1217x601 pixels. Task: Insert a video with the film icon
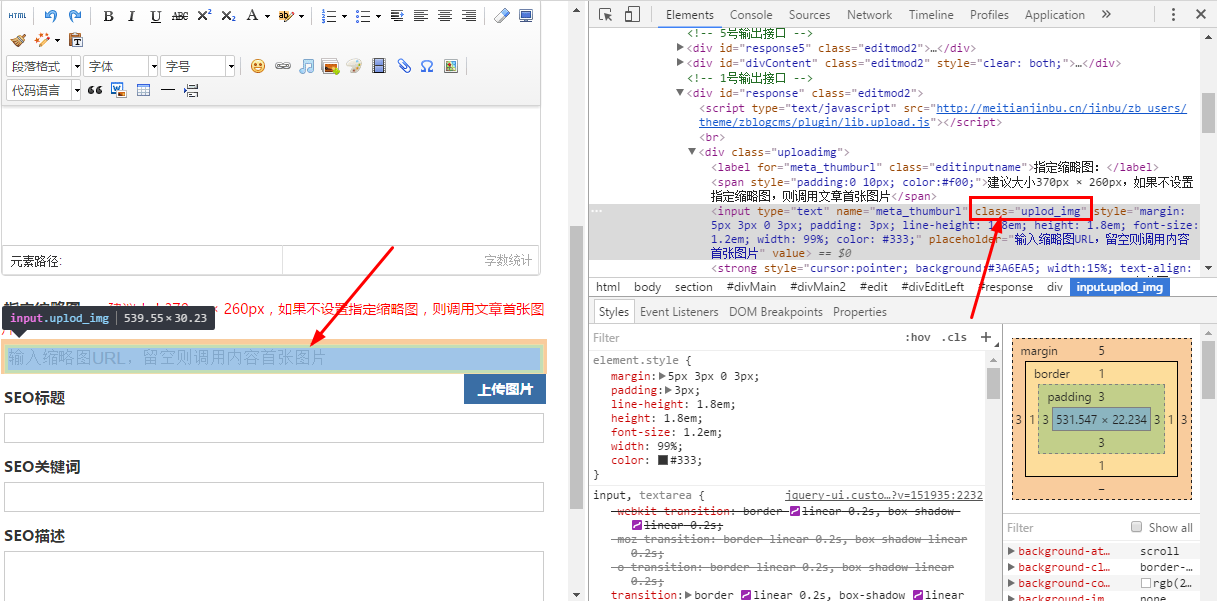click(x=379, y=66)
